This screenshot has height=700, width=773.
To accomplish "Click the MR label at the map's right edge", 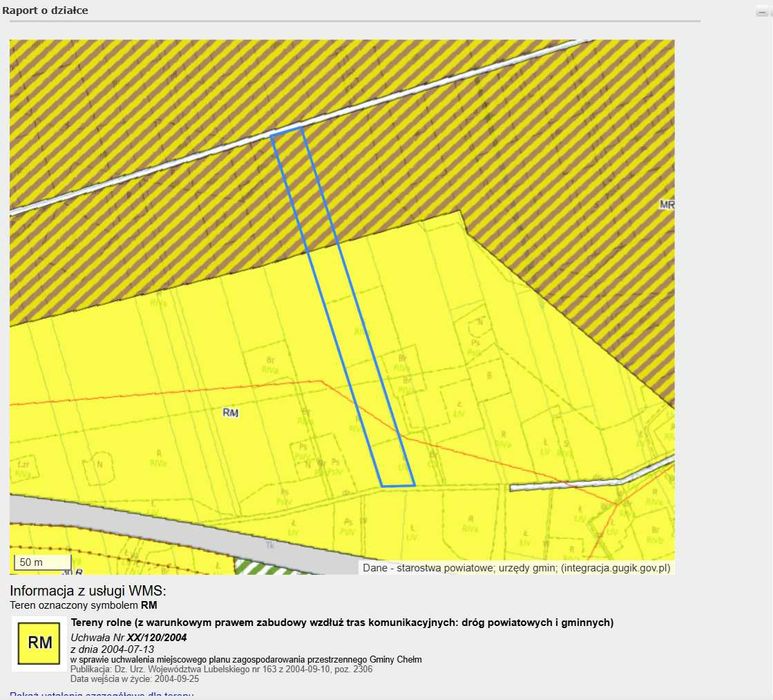I will click(x=667, y=204).
